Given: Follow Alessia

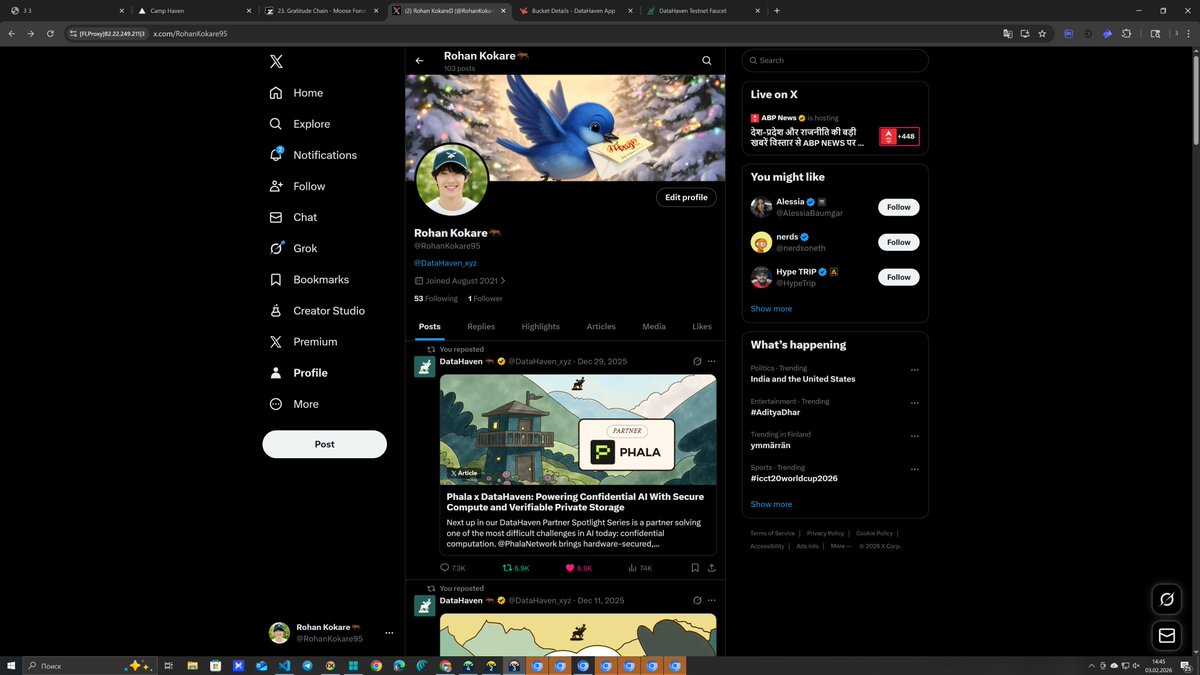Looking at the screenshot, I should click(x=898, y=207).
